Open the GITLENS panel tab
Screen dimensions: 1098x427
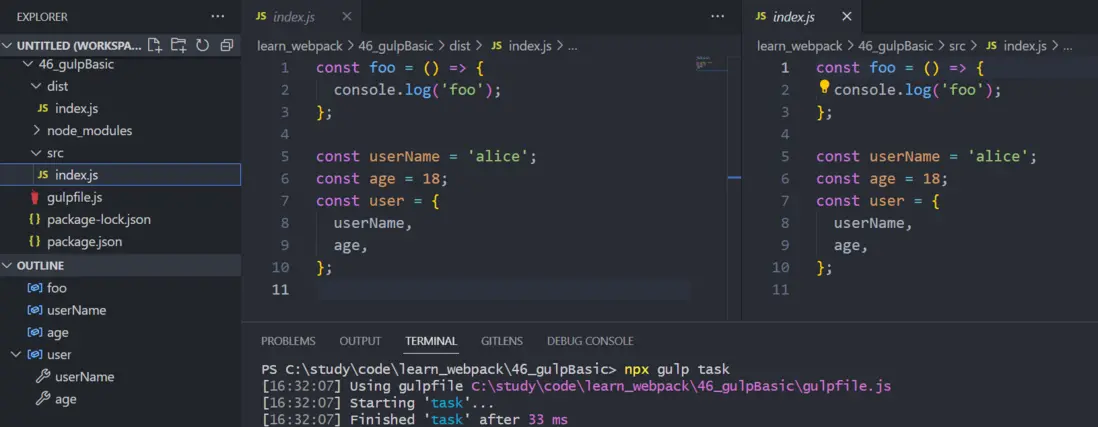[501, 341]
